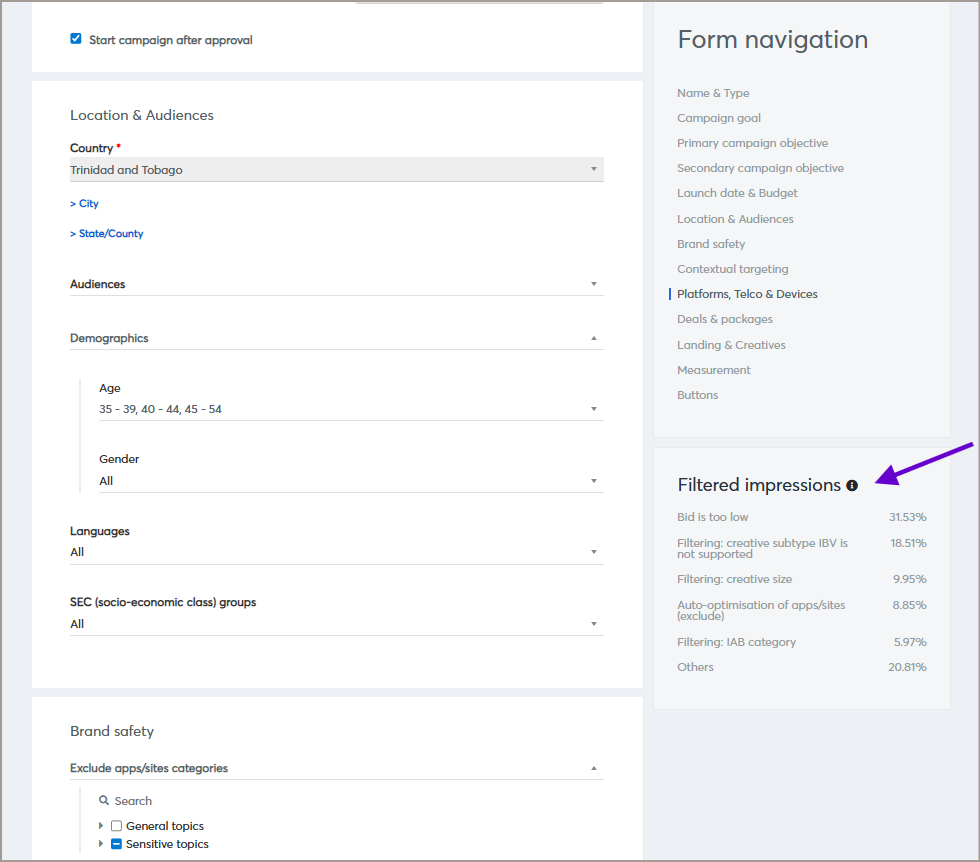Expand the City link
Screen dimensions: 980x862
[x=85, y=204]
